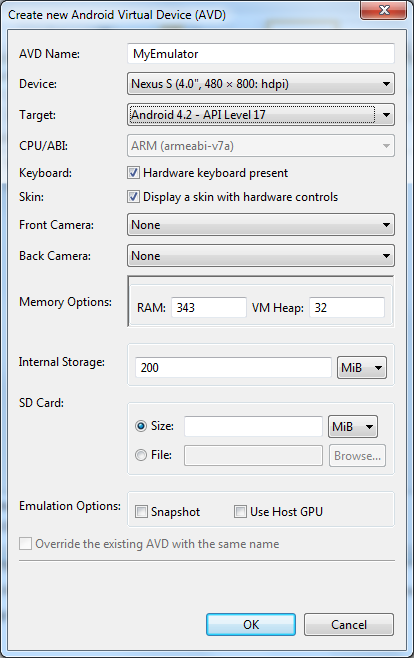
Task: Open the SD Card MiB unit dropdown
Action: (x=353, y=426)
